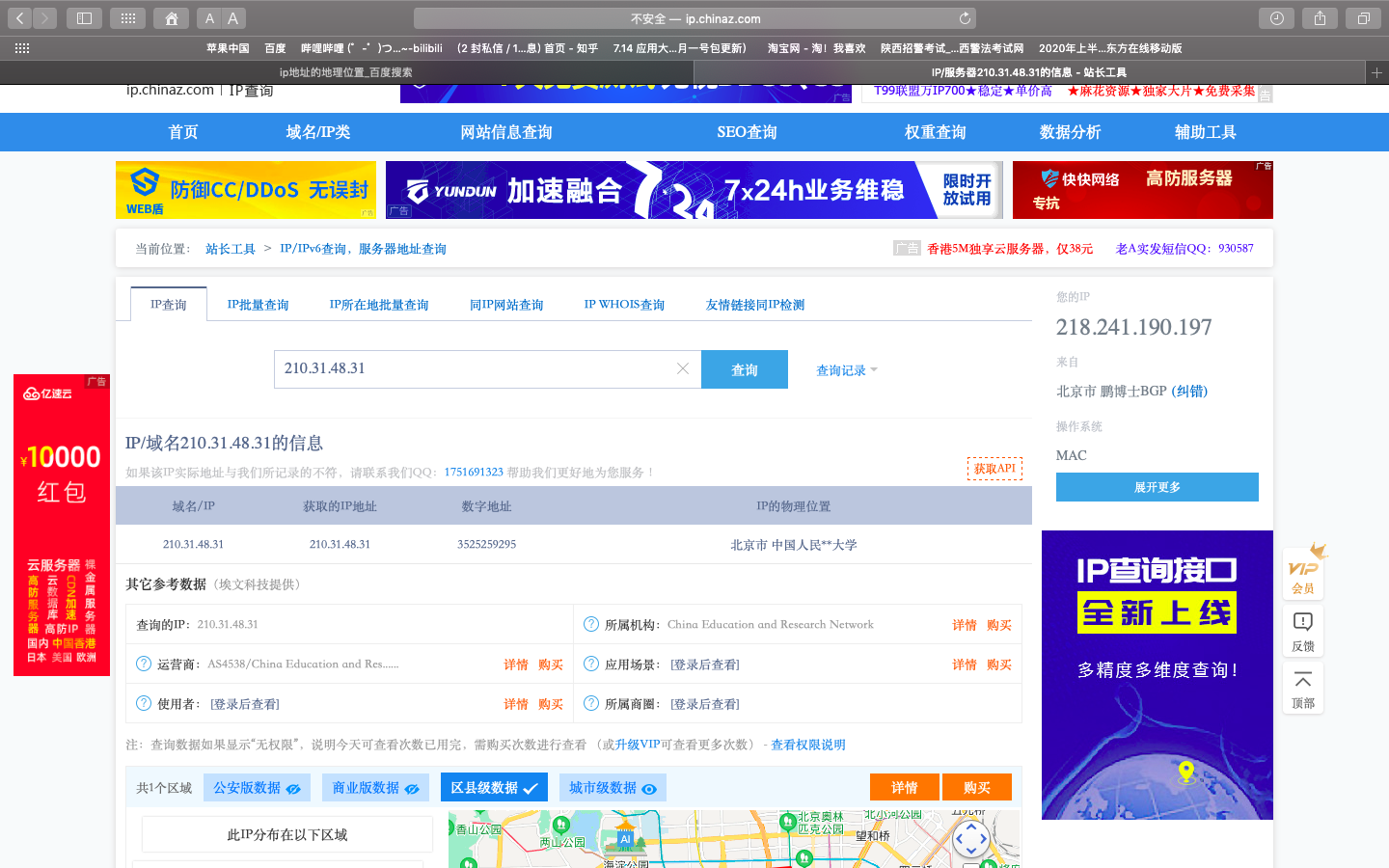Open the Share menu icon
Image resolution: width=1389 pixels, height=868 pixels.
(x=1320, y=18)
